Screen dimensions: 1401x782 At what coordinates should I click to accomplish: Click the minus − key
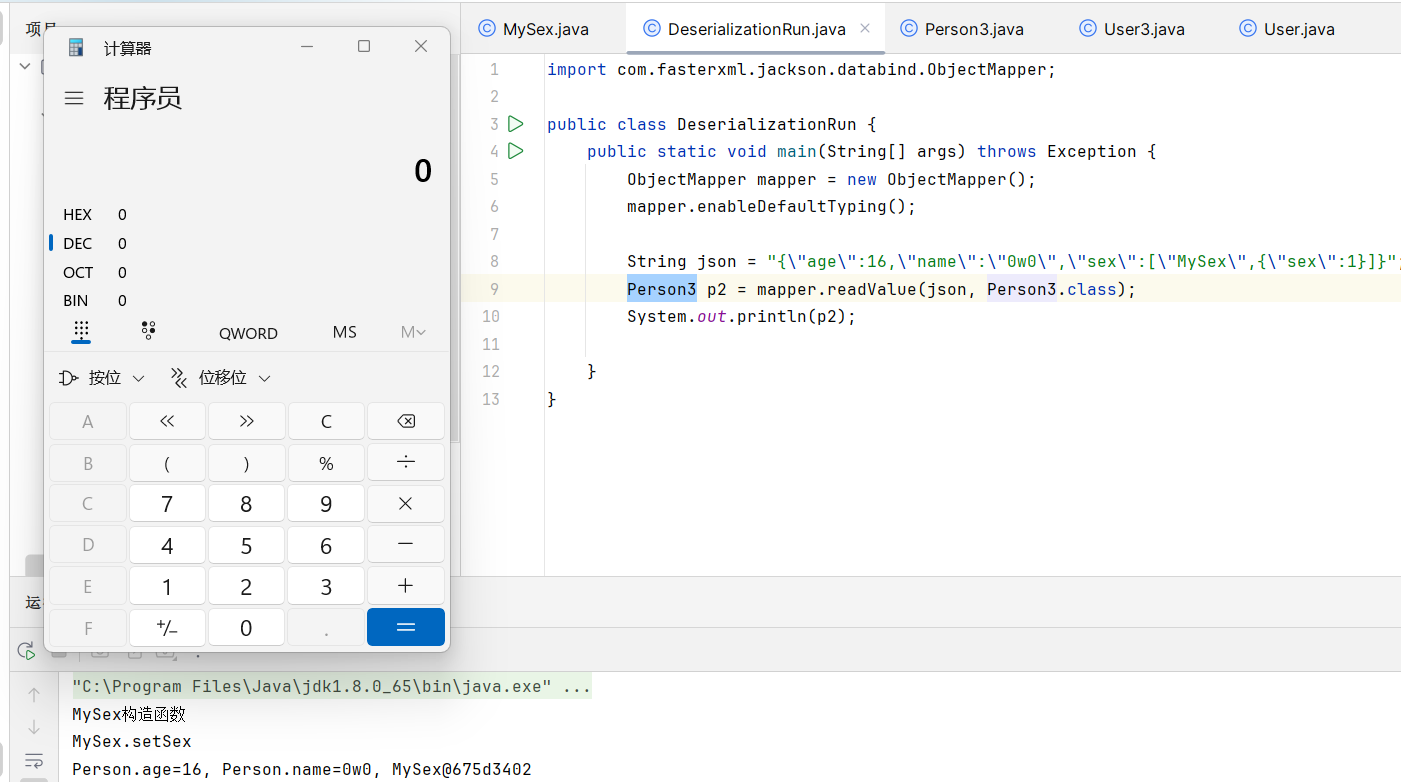406,545
